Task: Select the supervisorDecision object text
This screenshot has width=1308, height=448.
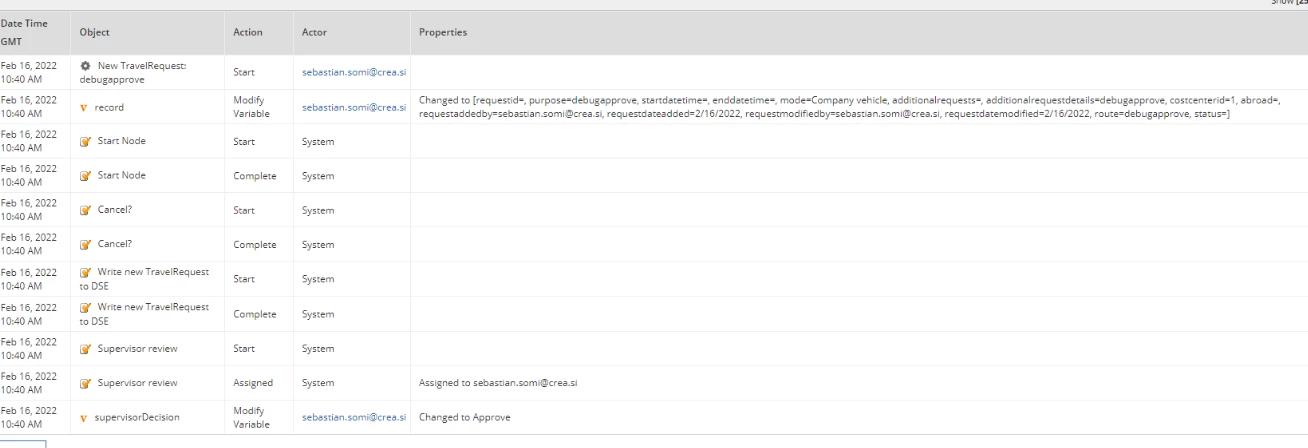Action: [x=137, y=417]
